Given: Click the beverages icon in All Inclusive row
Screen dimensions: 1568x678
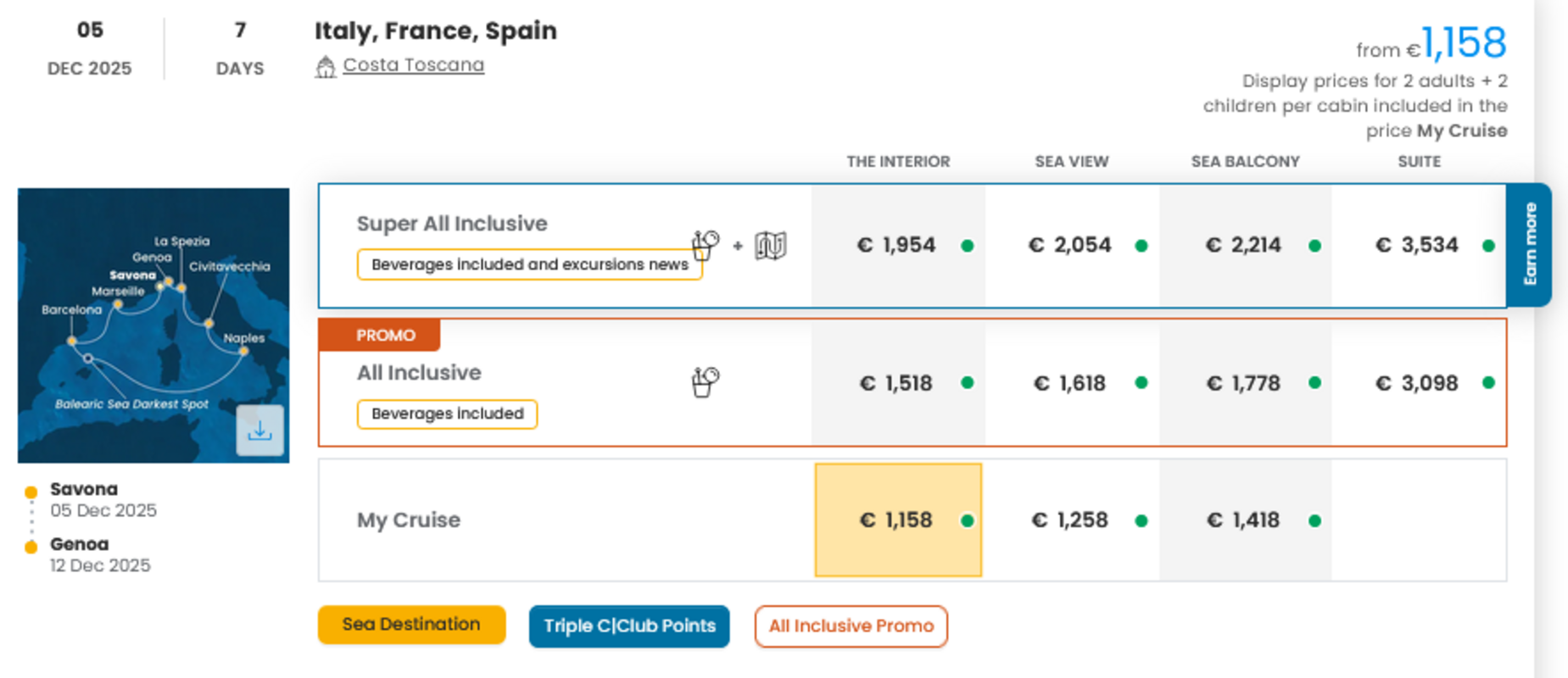Looking at the screenshot, I should (705, 382).
